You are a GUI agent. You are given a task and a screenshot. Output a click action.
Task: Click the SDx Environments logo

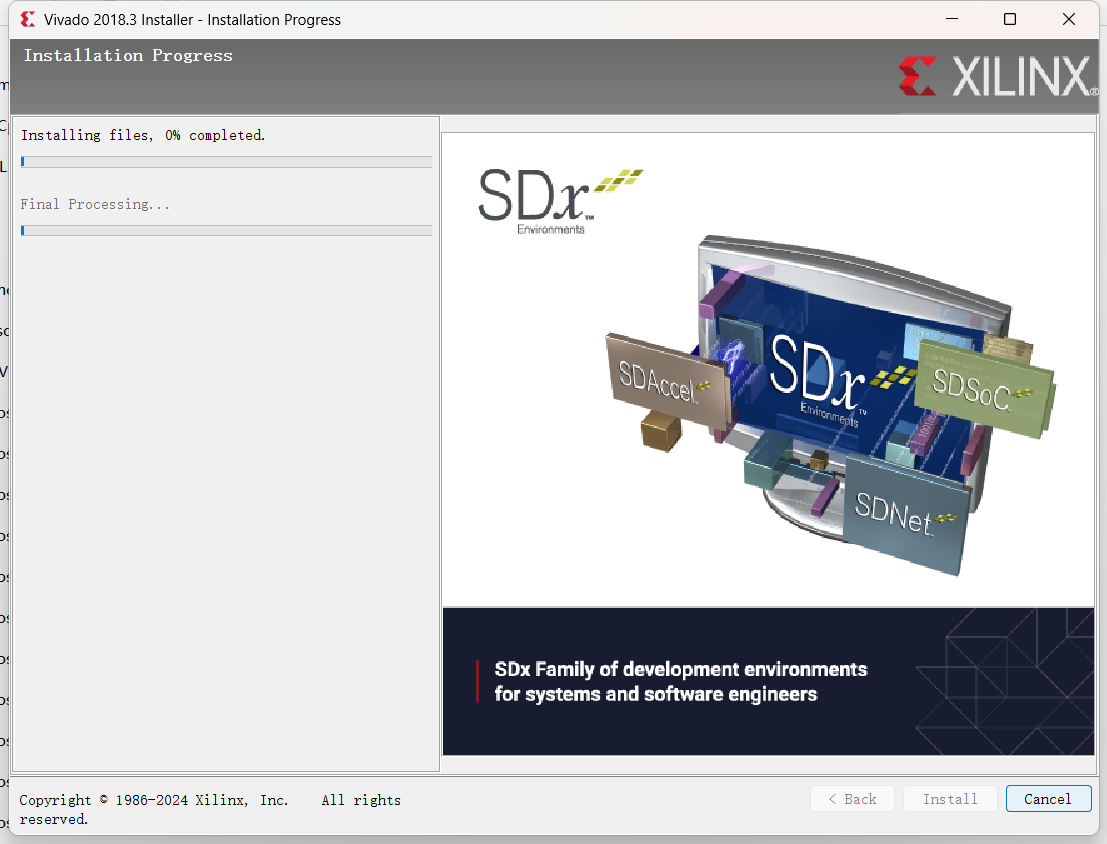tap(560, 201)
